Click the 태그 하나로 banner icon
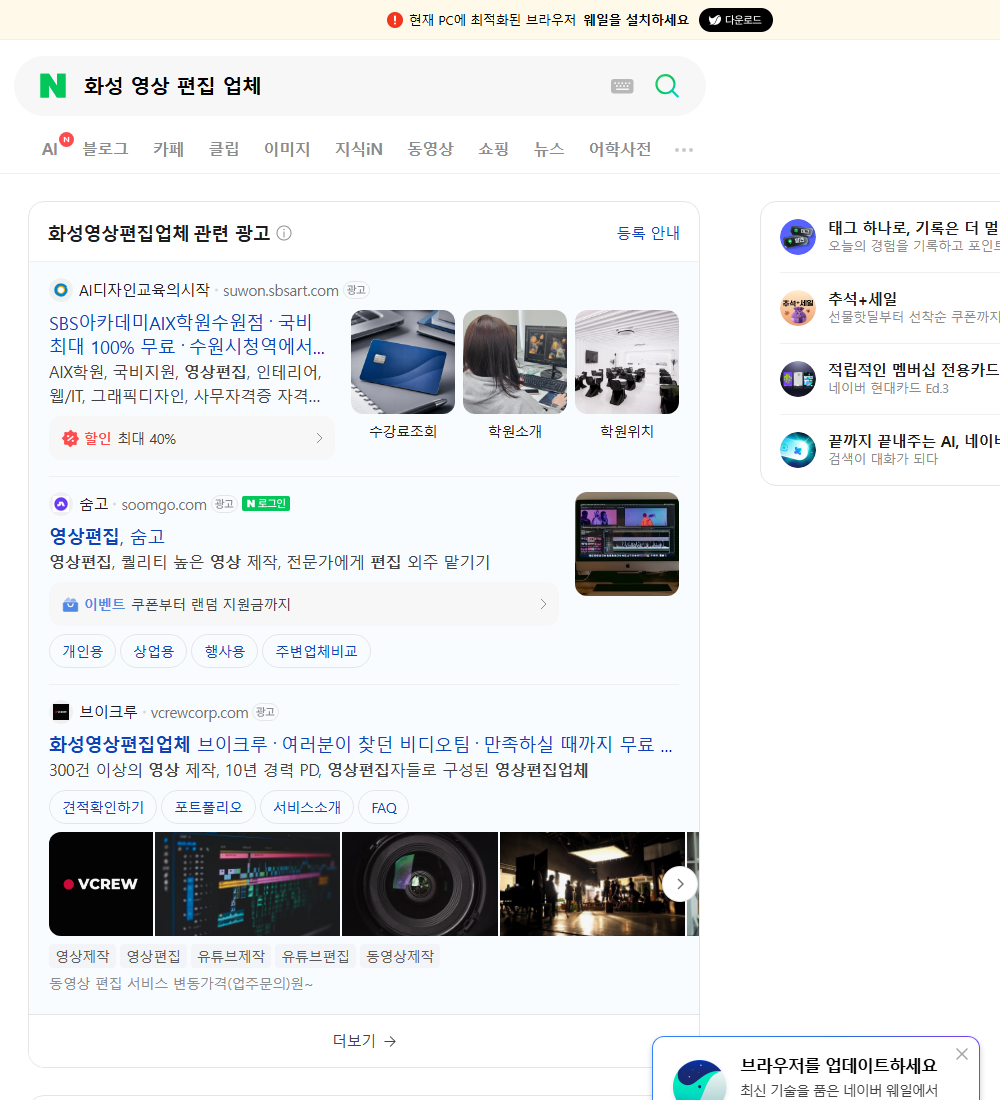Image resolution: width=1000 pixels, height=1100 pixels. pos(798,236)
